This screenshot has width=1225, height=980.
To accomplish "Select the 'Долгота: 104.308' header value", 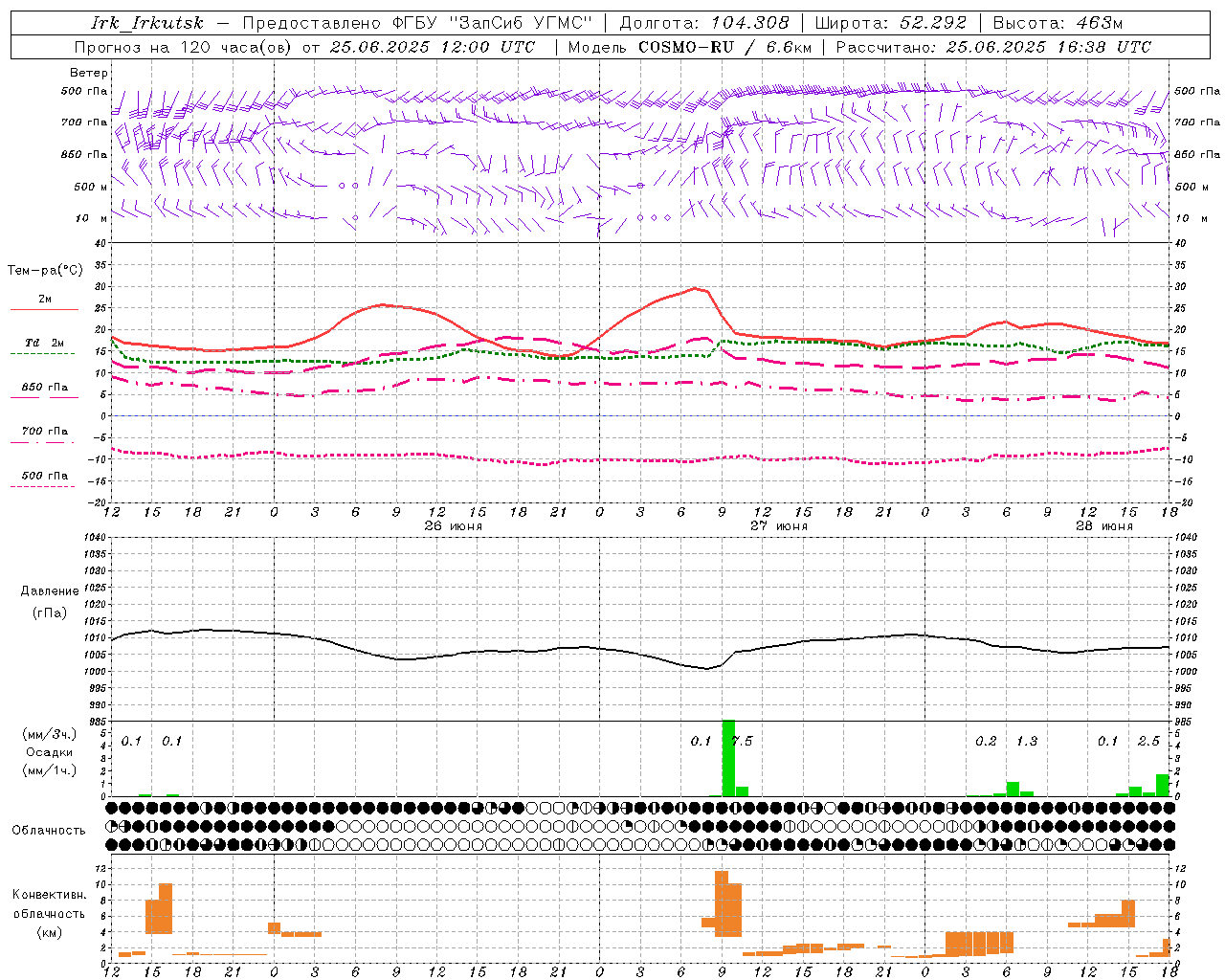I will (704, 23).
